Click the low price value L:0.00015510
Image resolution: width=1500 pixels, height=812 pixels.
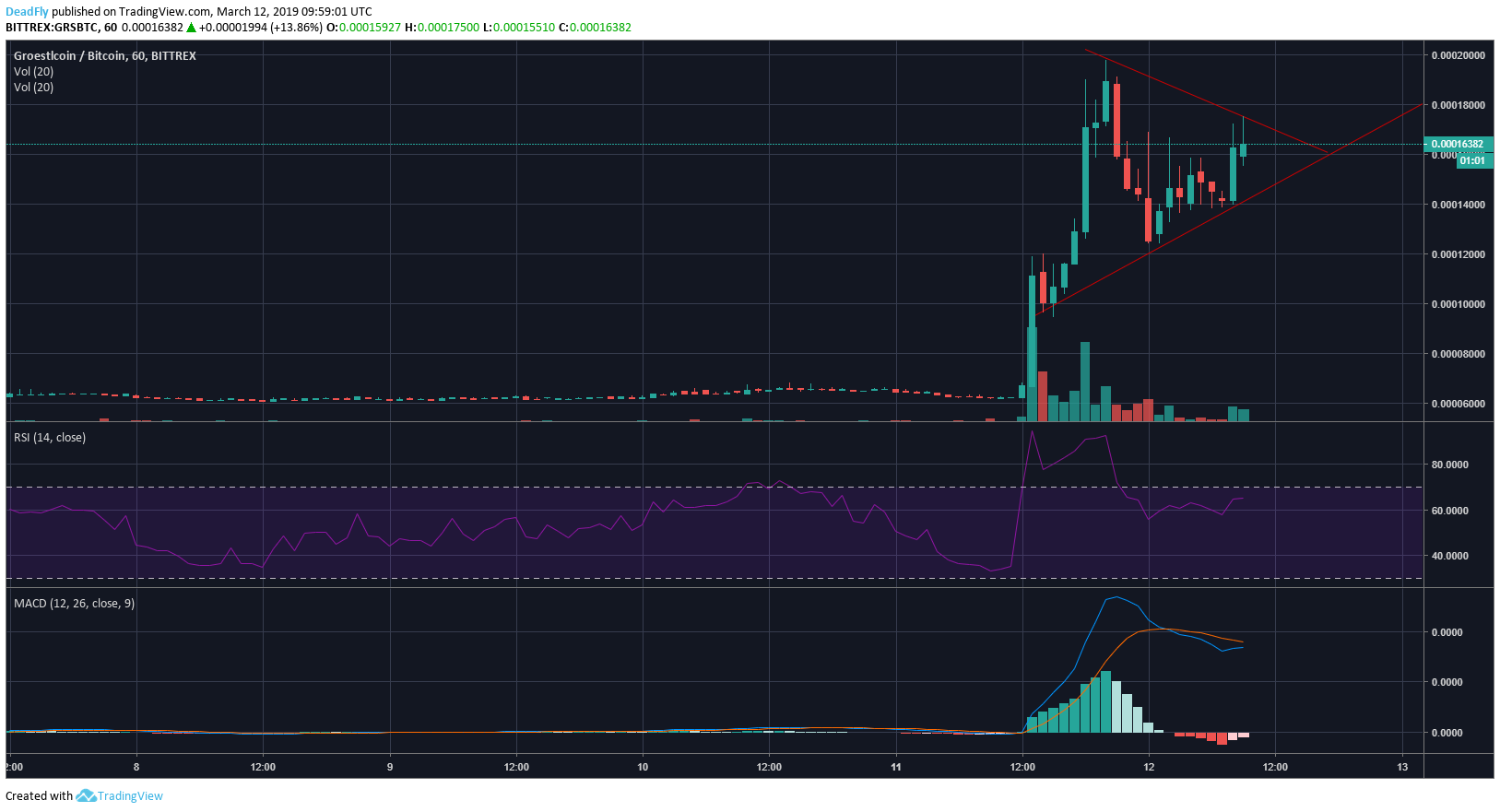pyautogui.click(x=519, y=28)
